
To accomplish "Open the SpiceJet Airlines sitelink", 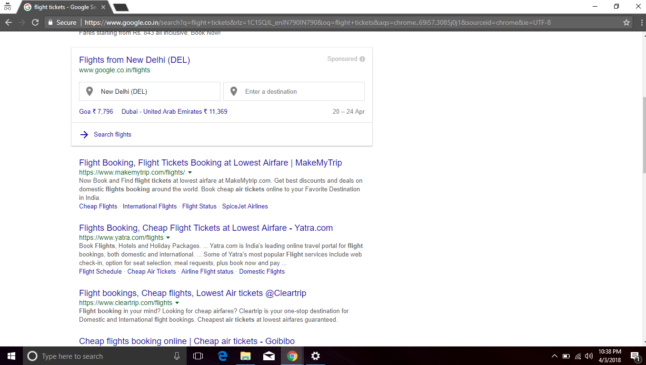I will pyautogui.click(x=245, y=206).
